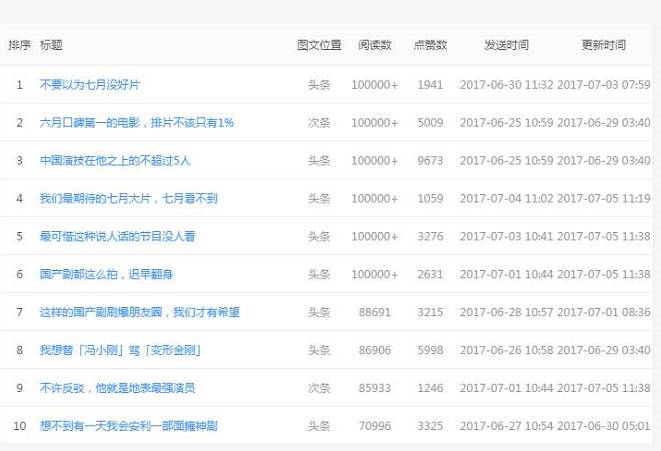Screen dimensions: 661x451
Task: Click update time 2017-07-01 08:36
Action: tap(604, 312)
